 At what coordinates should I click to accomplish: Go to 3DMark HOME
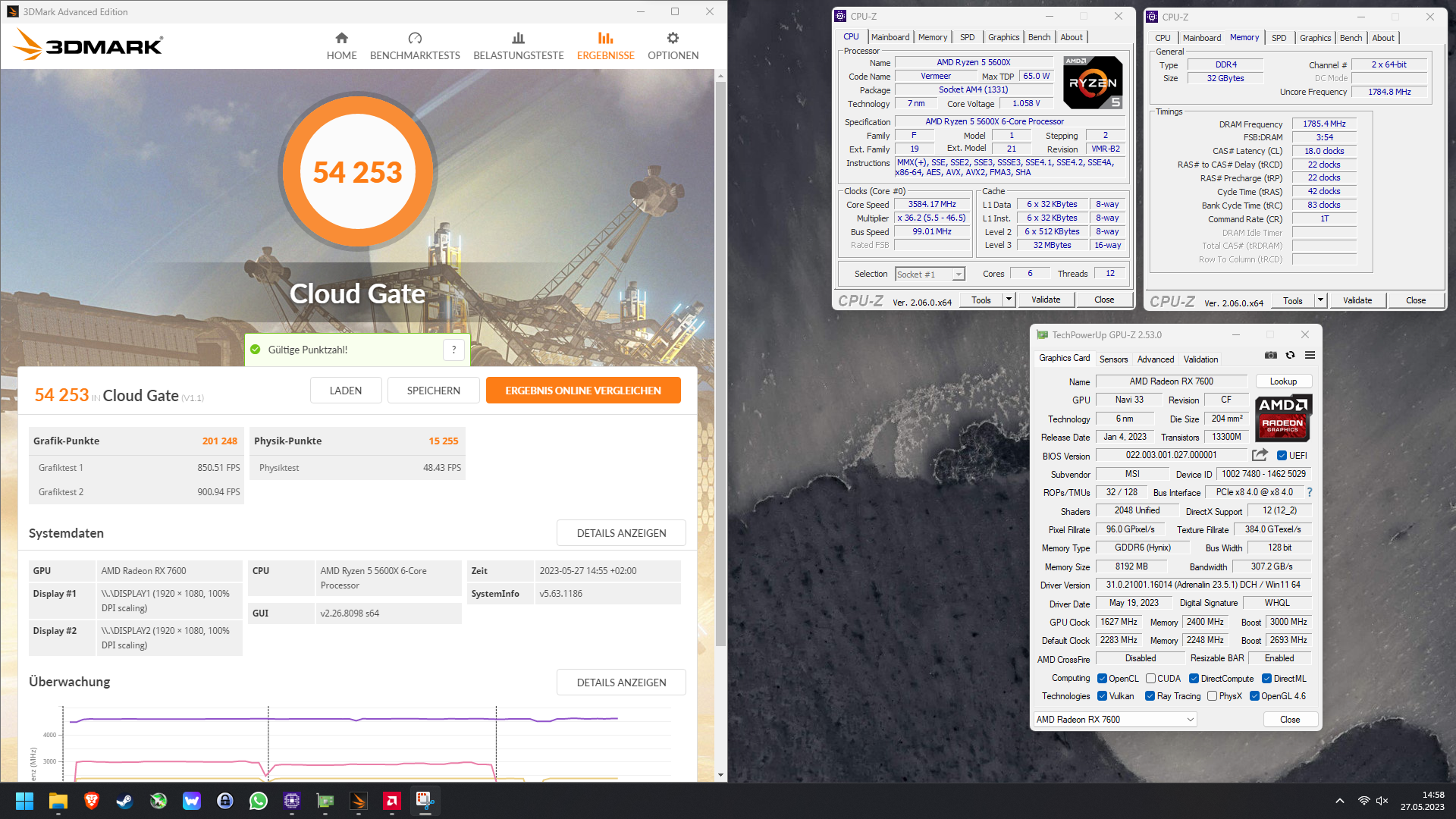tap(341, 46)
